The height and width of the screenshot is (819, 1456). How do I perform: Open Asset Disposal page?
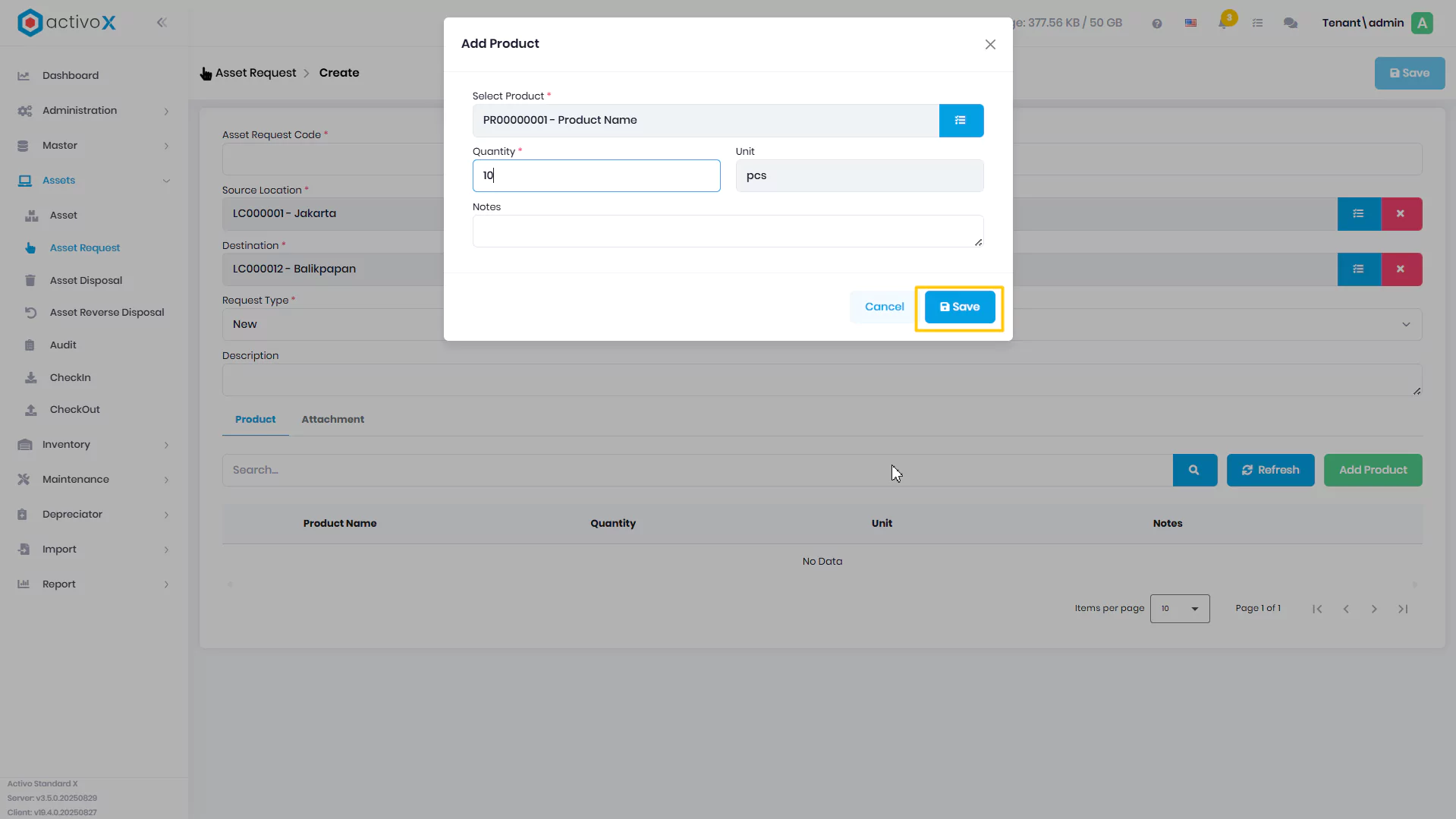[86, 281]
